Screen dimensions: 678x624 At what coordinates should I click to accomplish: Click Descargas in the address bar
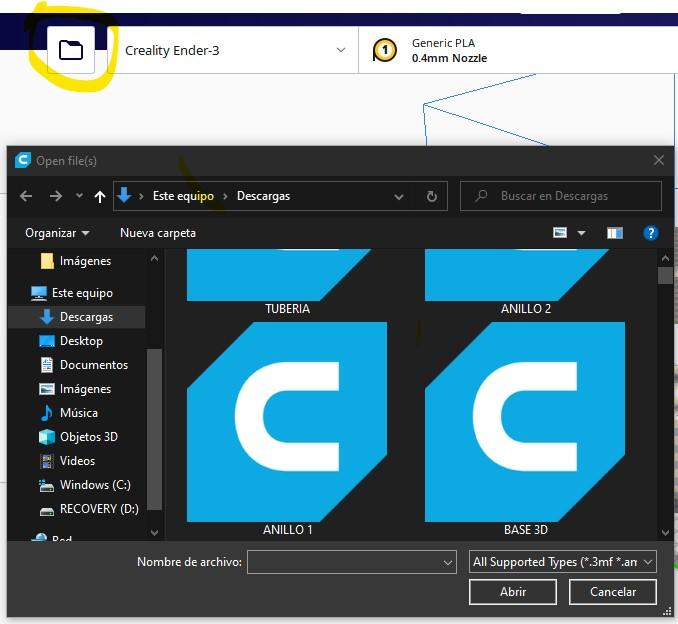coord(263,196)
